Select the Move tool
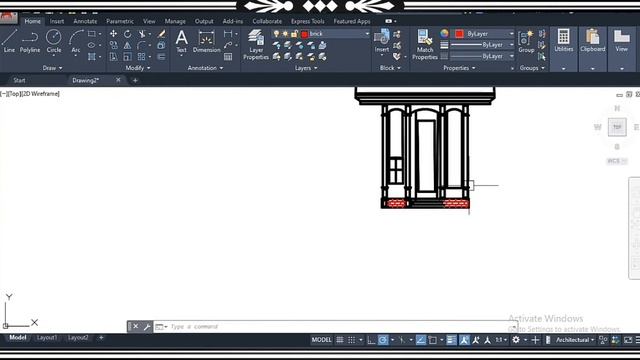Viewport: 640px width, 360px height. click(113, 34)
